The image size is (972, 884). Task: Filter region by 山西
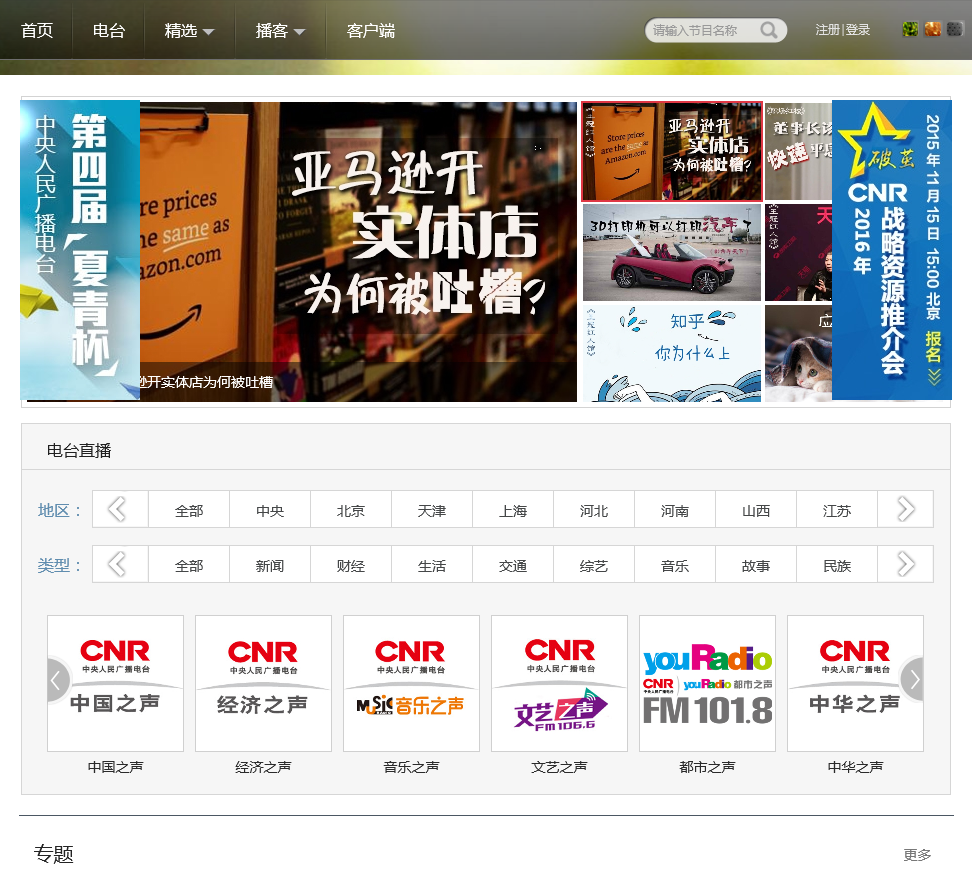[756, 511]
